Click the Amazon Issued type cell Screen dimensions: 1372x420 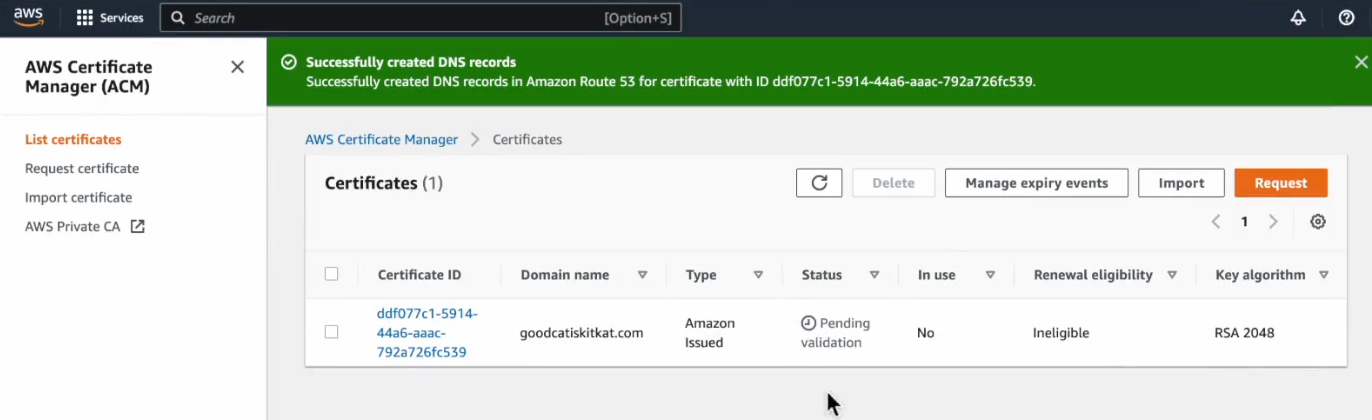tap(710, 333)
